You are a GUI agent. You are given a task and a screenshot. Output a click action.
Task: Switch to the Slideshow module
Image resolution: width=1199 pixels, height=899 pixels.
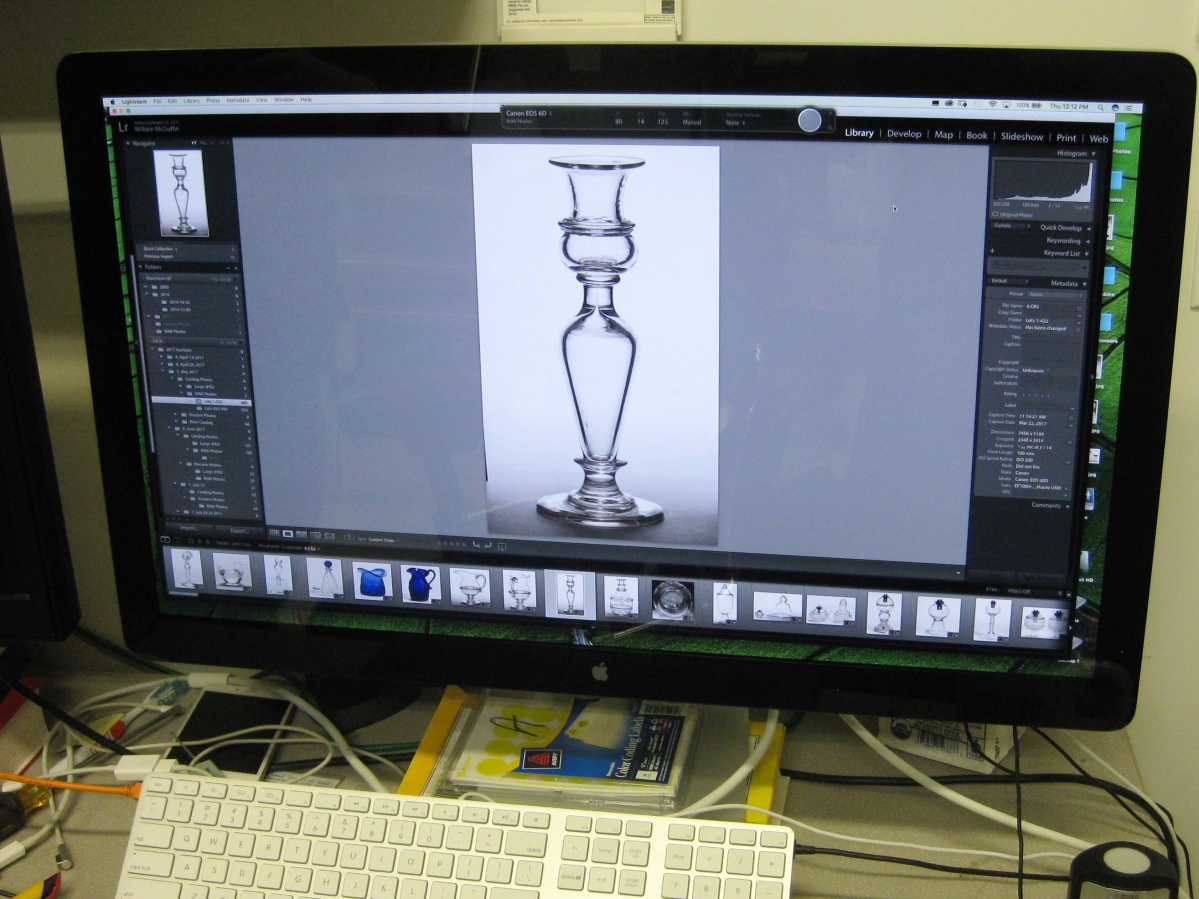1022,136
